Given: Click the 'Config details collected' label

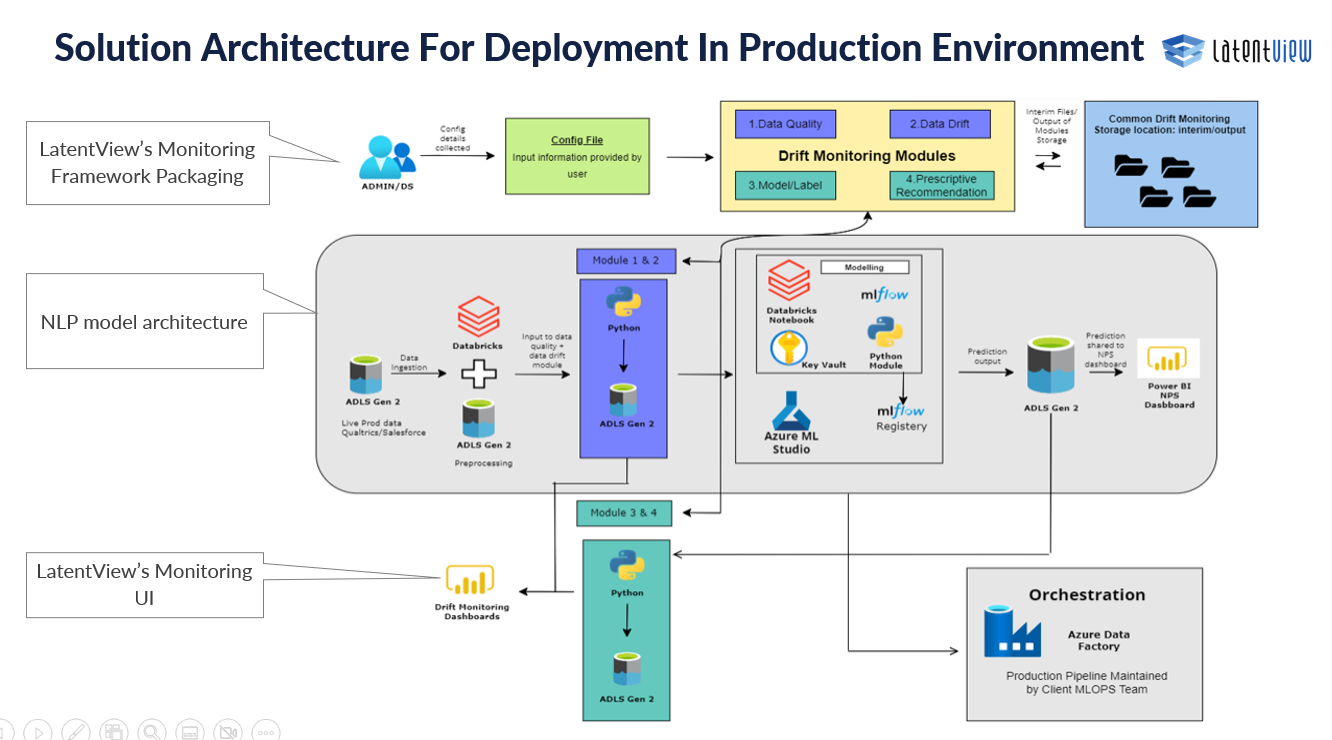Looking at the screenshot, I should point(452,139).
